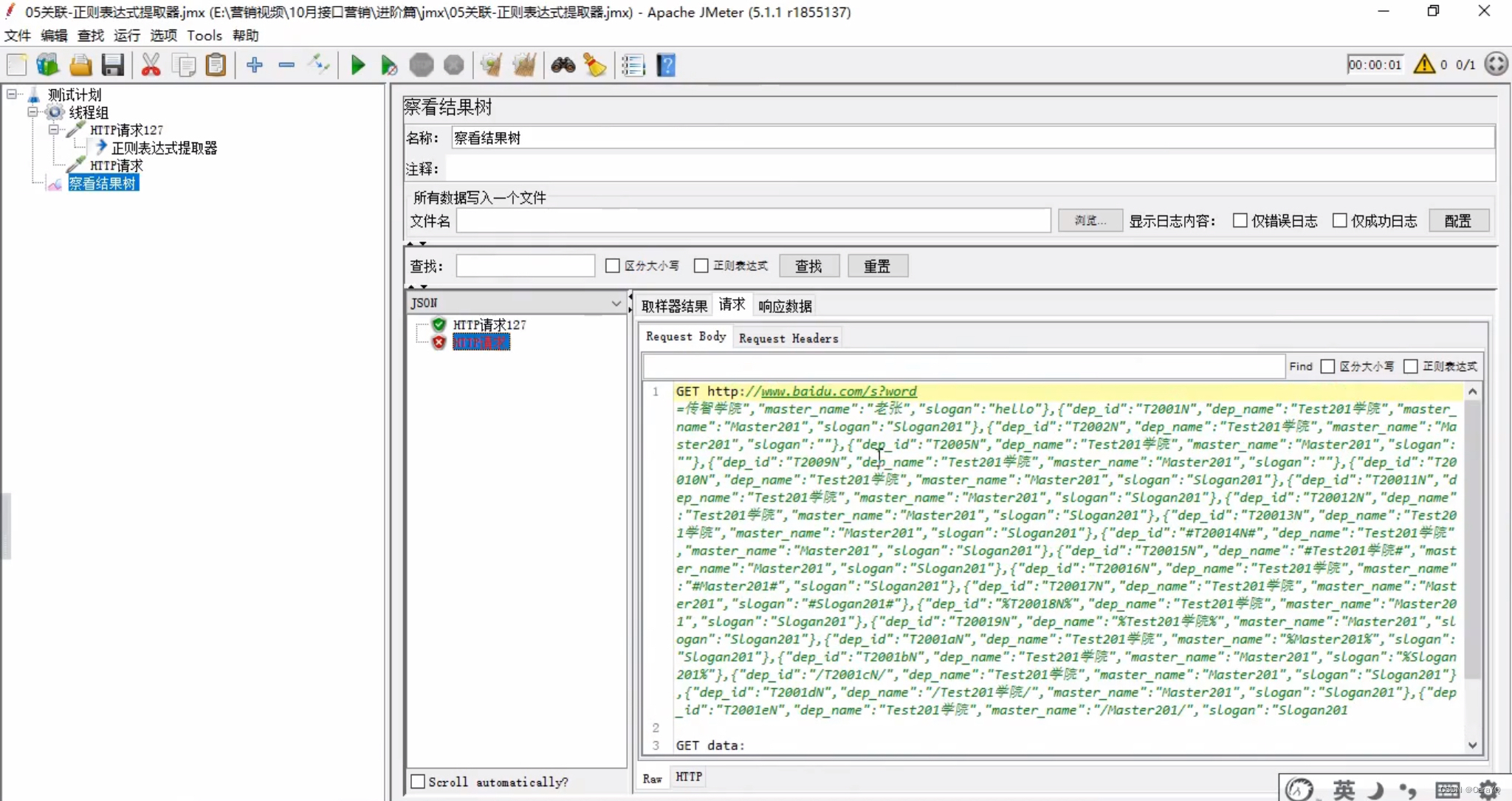The image size is (1512, 801).
Task: Open the 帮助 menu
Action: 245,35
